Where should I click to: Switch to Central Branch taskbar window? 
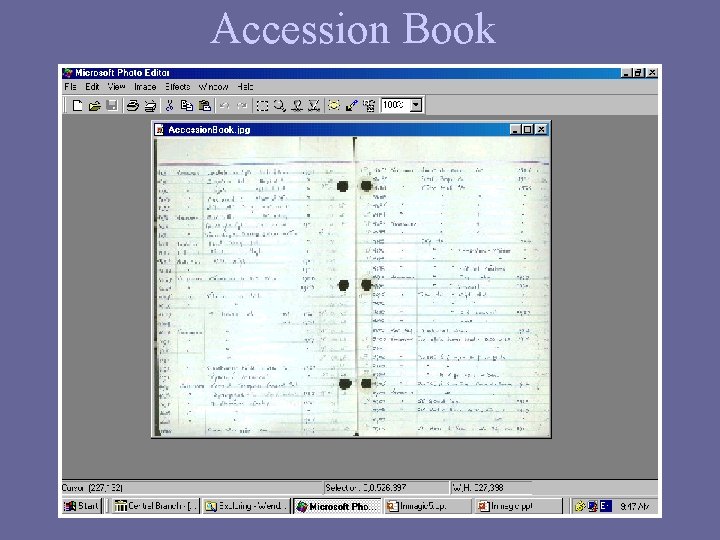coord(156,506)
